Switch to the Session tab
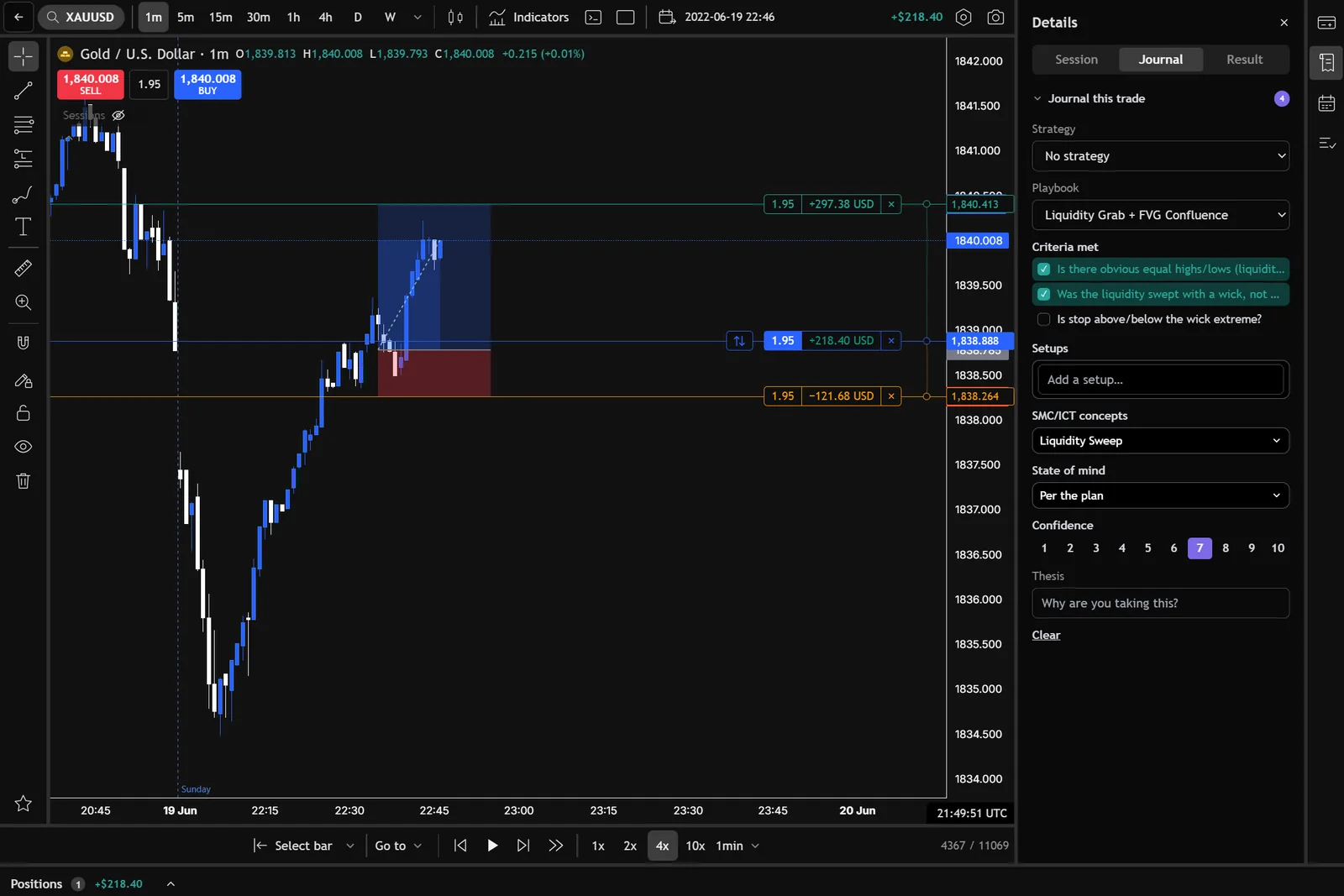 tap(1076, 60)
